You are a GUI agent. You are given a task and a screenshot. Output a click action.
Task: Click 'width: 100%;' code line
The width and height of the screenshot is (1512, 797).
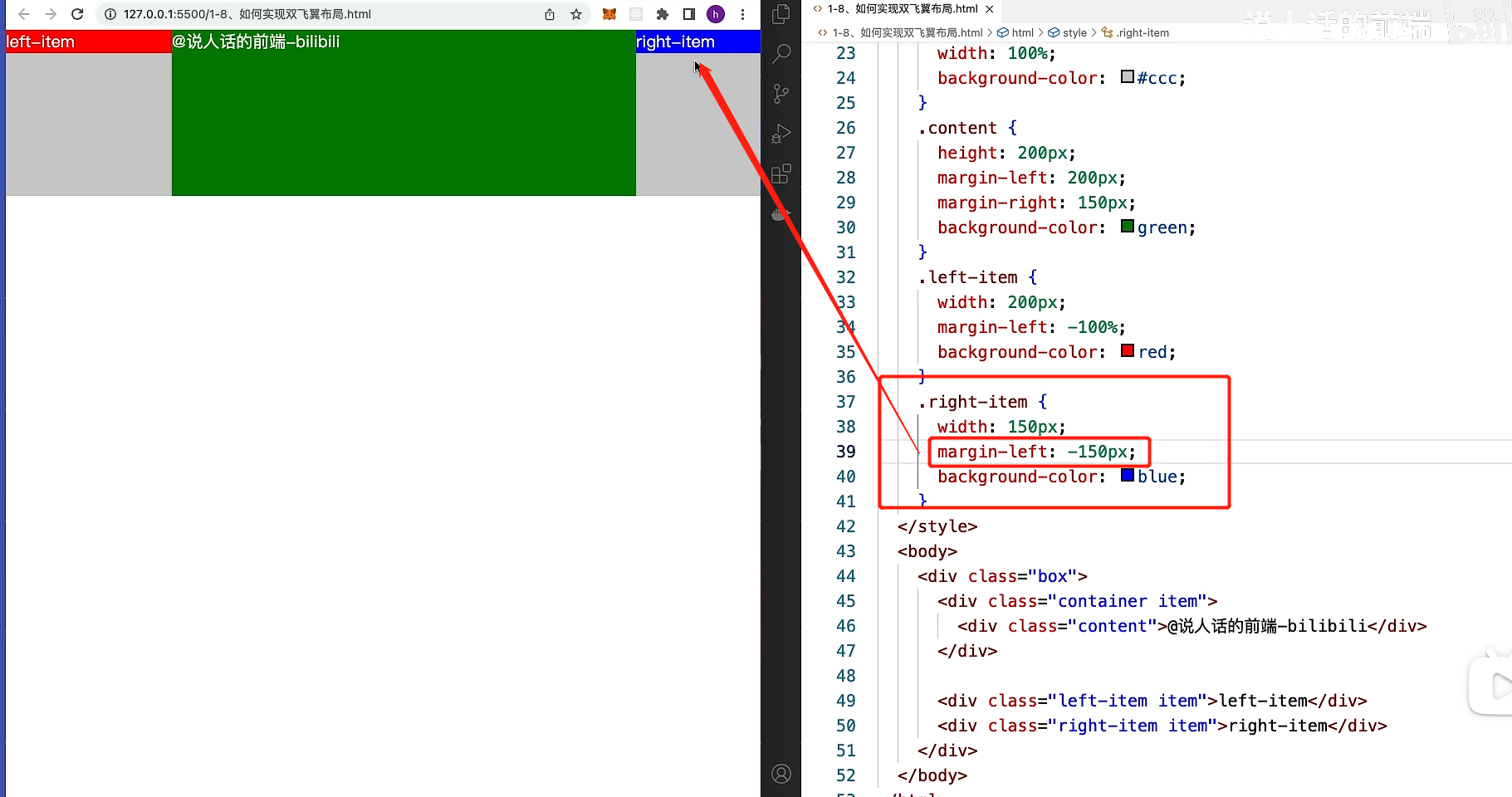pos(996,53)
